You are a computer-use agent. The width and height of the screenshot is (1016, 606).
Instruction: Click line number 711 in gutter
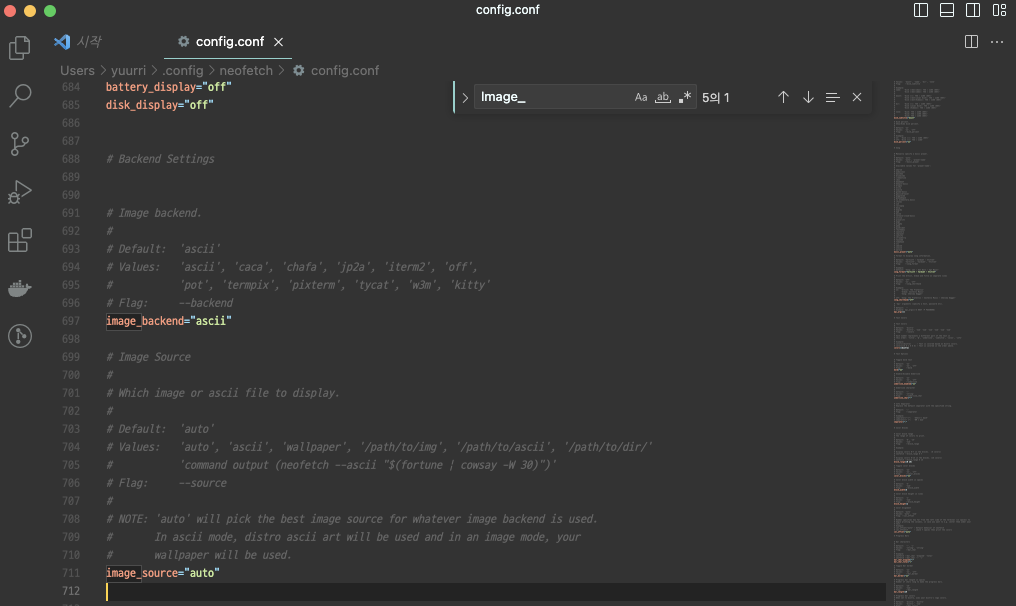click(71, 573)
